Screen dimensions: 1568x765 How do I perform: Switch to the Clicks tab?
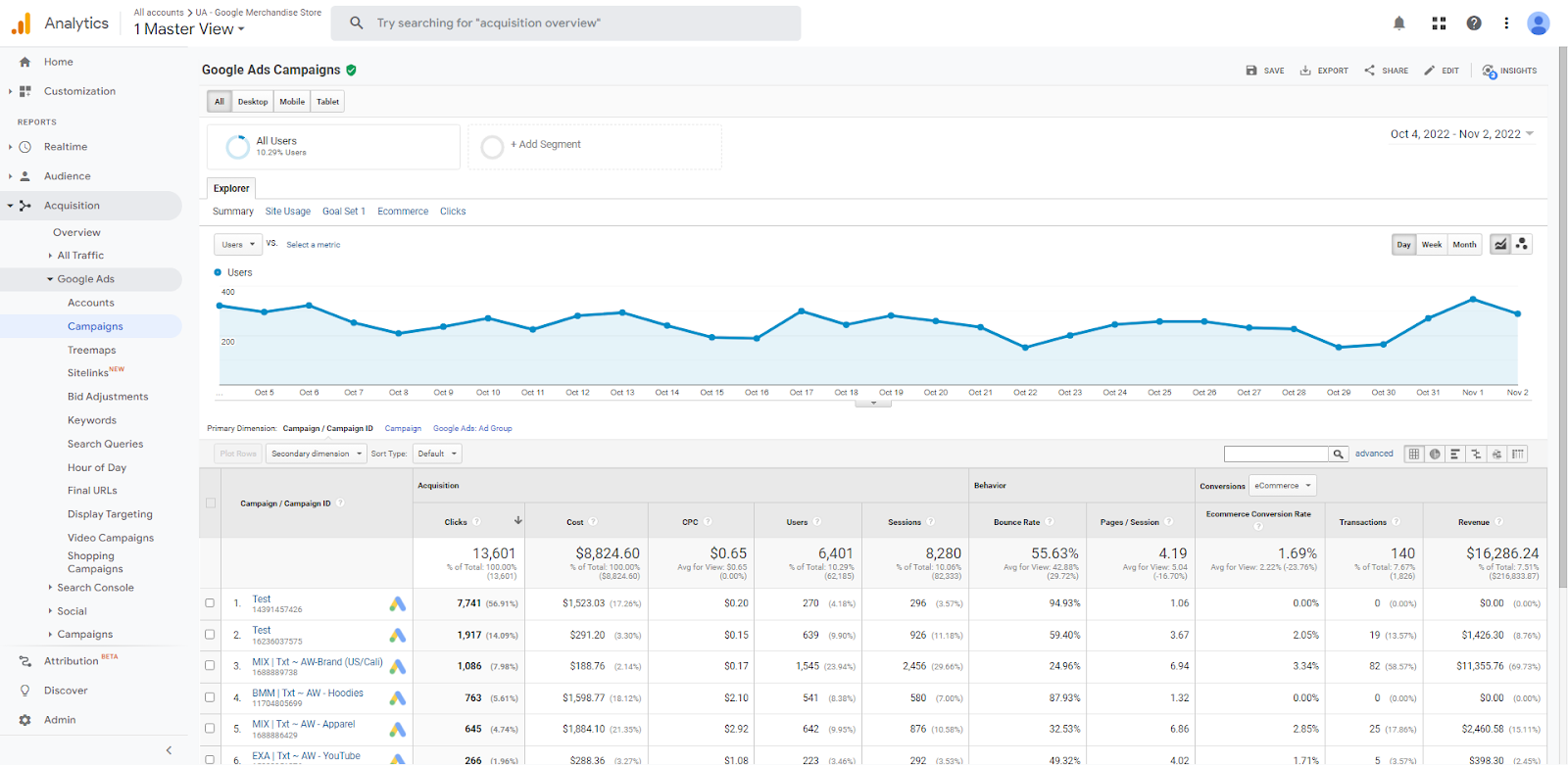point(453,212)
